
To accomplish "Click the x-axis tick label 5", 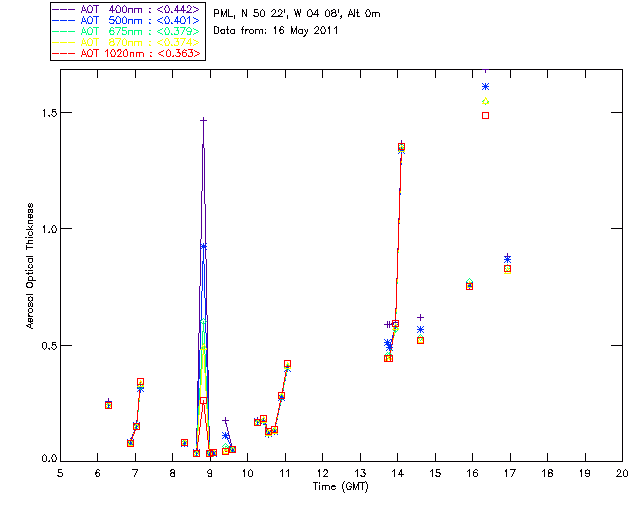I will (x=60, y=473).
